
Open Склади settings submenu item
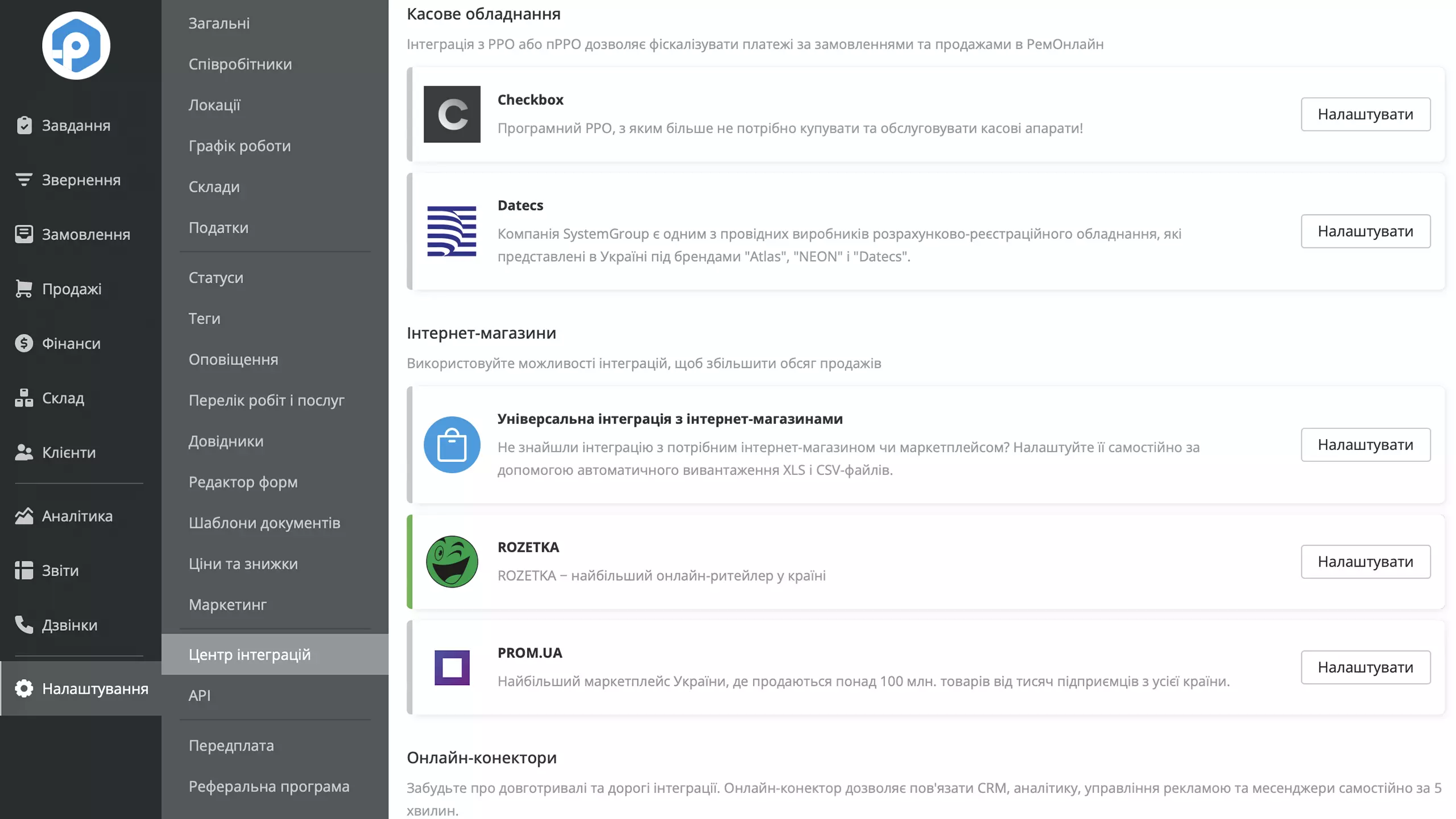[275, 187]
